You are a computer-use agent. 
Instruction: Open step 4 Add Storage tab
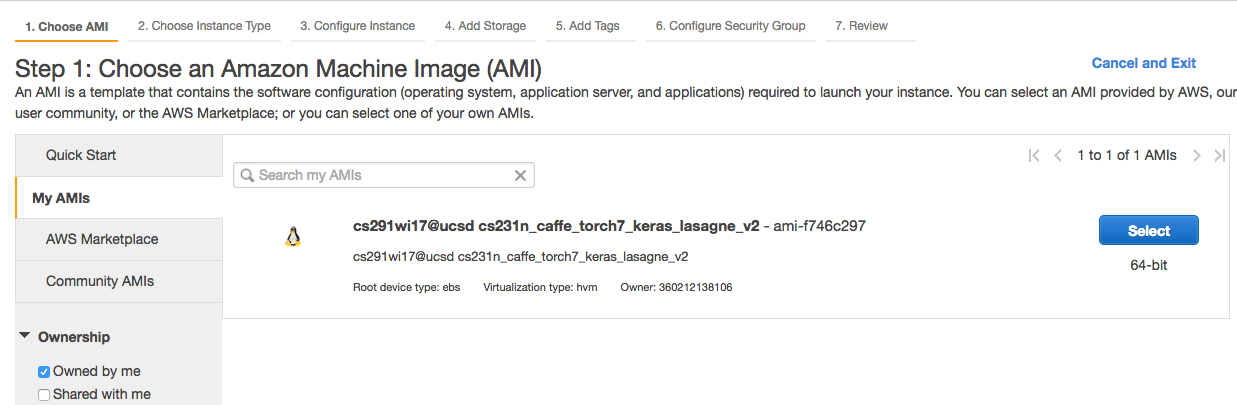pyautogui.click(x=485, y=27)
